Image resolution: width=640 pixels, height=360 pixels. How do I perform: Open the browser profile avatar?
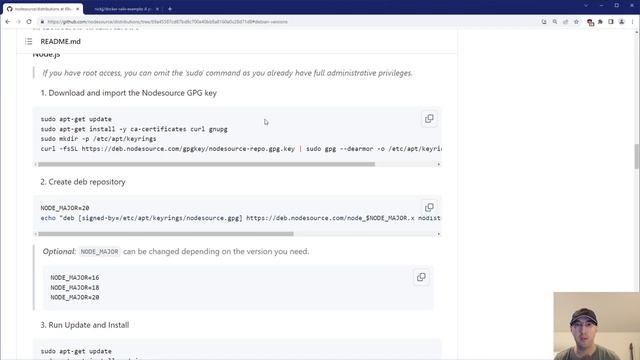tap(622, 22)
